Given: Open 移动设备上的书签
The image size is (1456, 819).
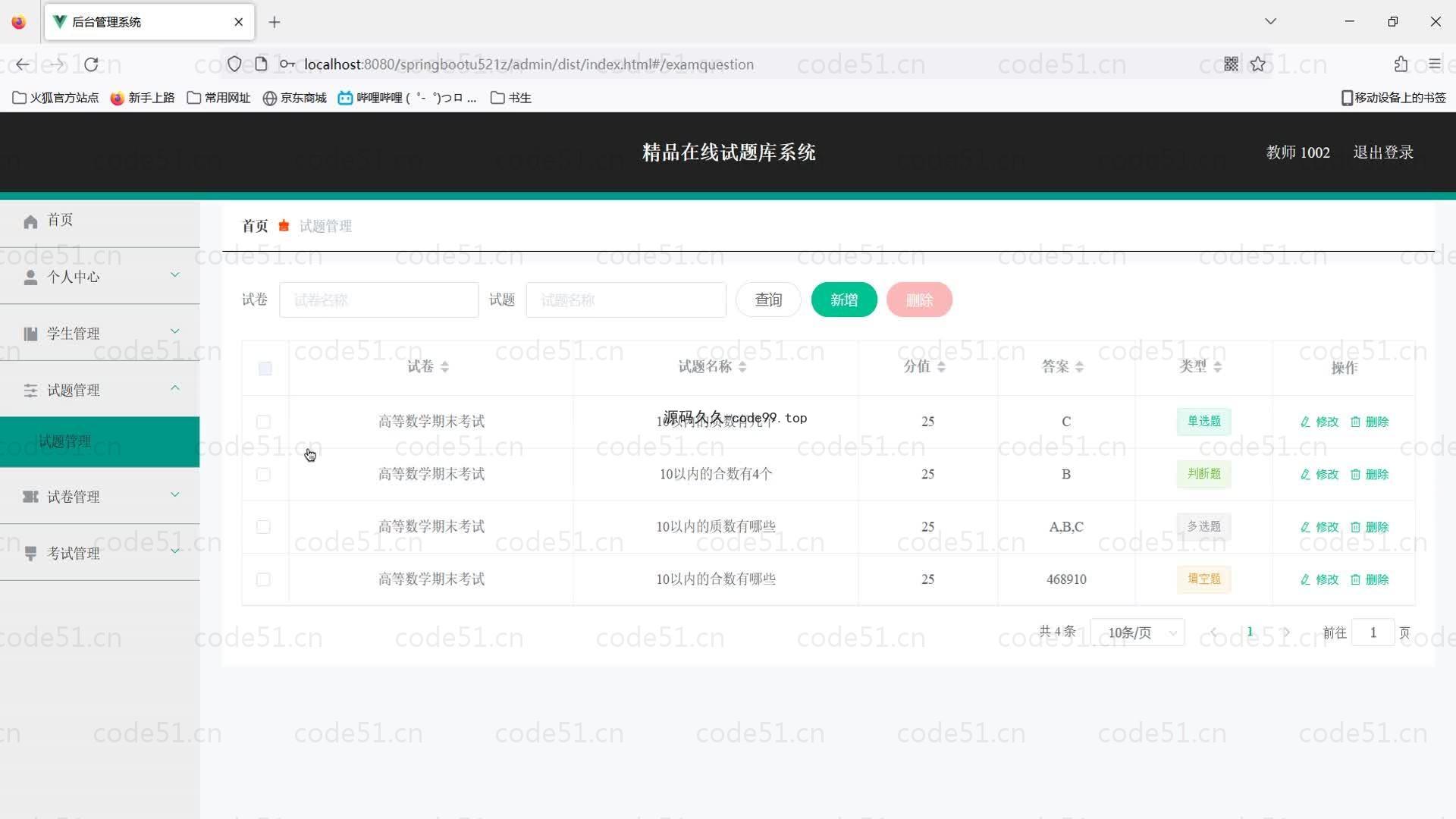Looking at the screenshot, I should pyautogui.click(x=1394, y=98).
